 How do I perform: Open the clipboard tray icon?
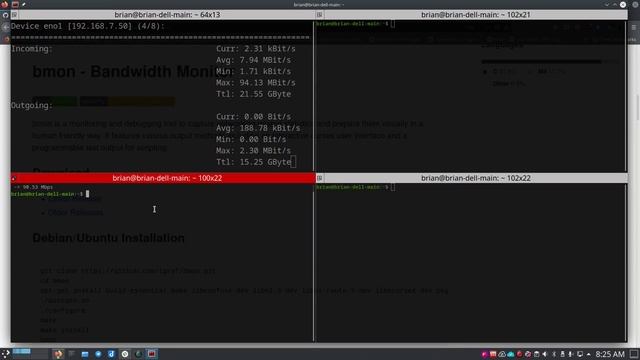[x=537, y=354]
